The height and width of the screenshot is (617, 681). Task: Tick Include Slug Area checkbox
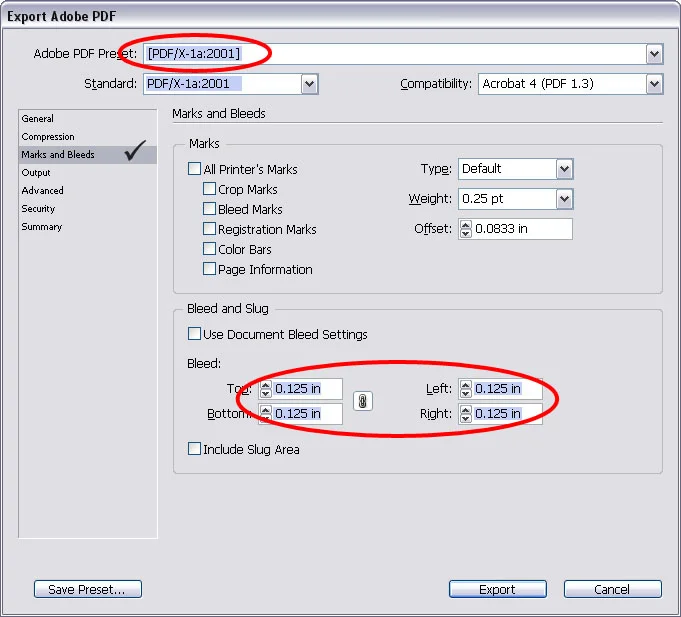point(194,449)
